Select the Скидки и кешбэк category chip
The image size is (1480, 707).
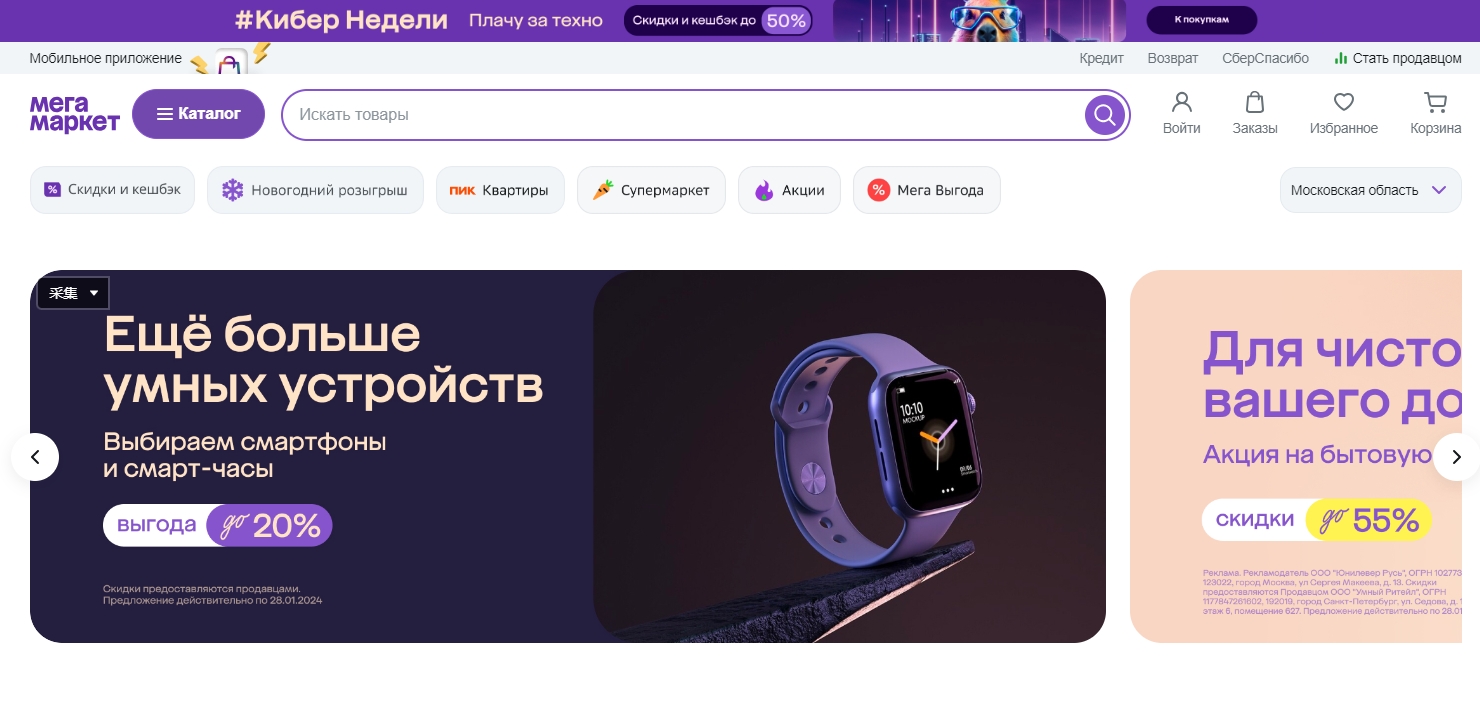pos(112,190)
